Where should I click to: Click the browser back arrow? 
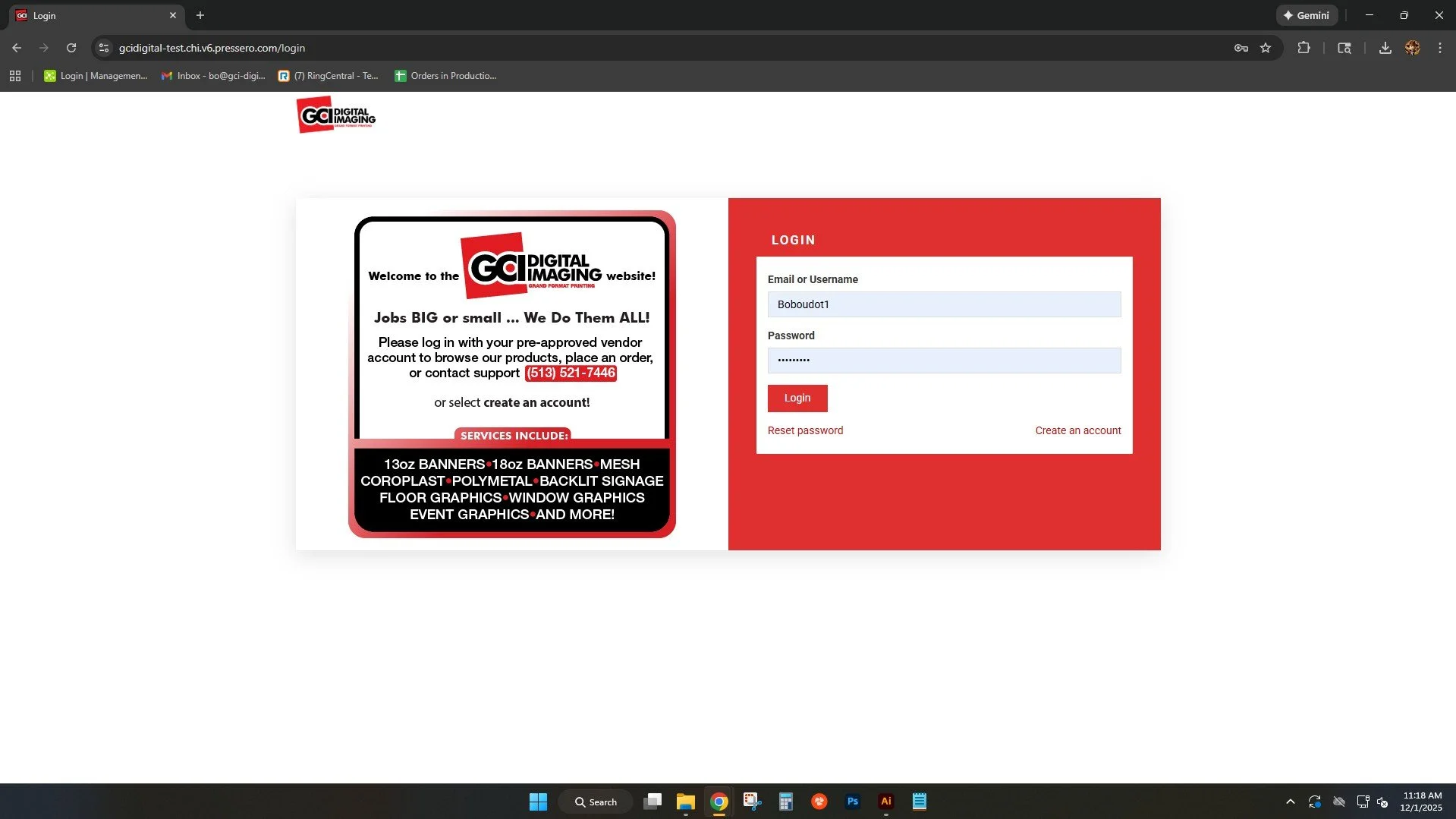(17, 48)
